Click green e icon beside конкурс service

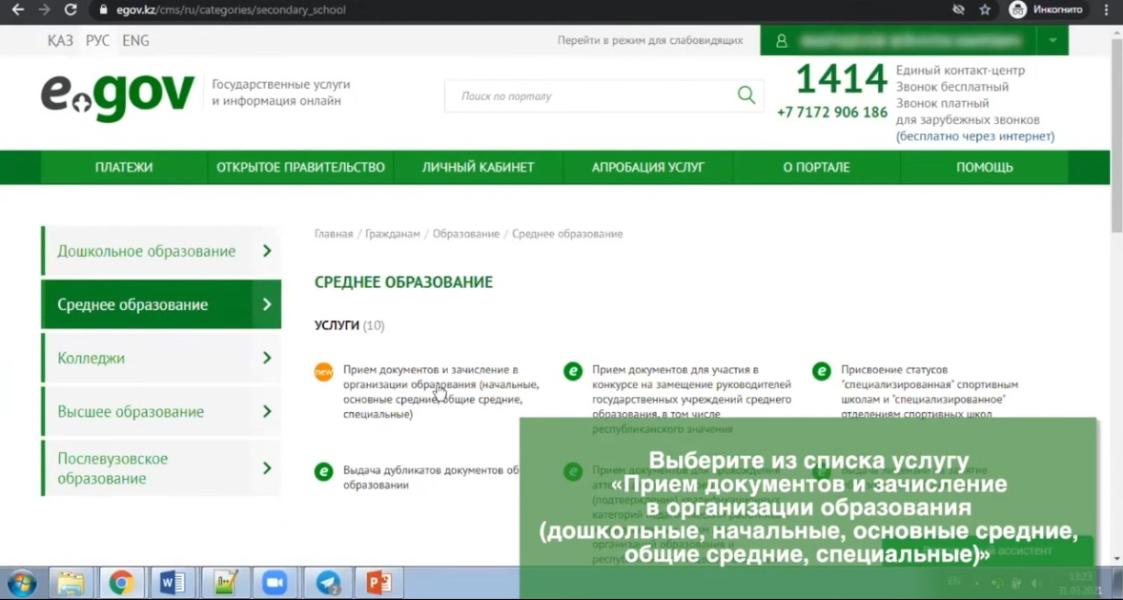[573, 372]
